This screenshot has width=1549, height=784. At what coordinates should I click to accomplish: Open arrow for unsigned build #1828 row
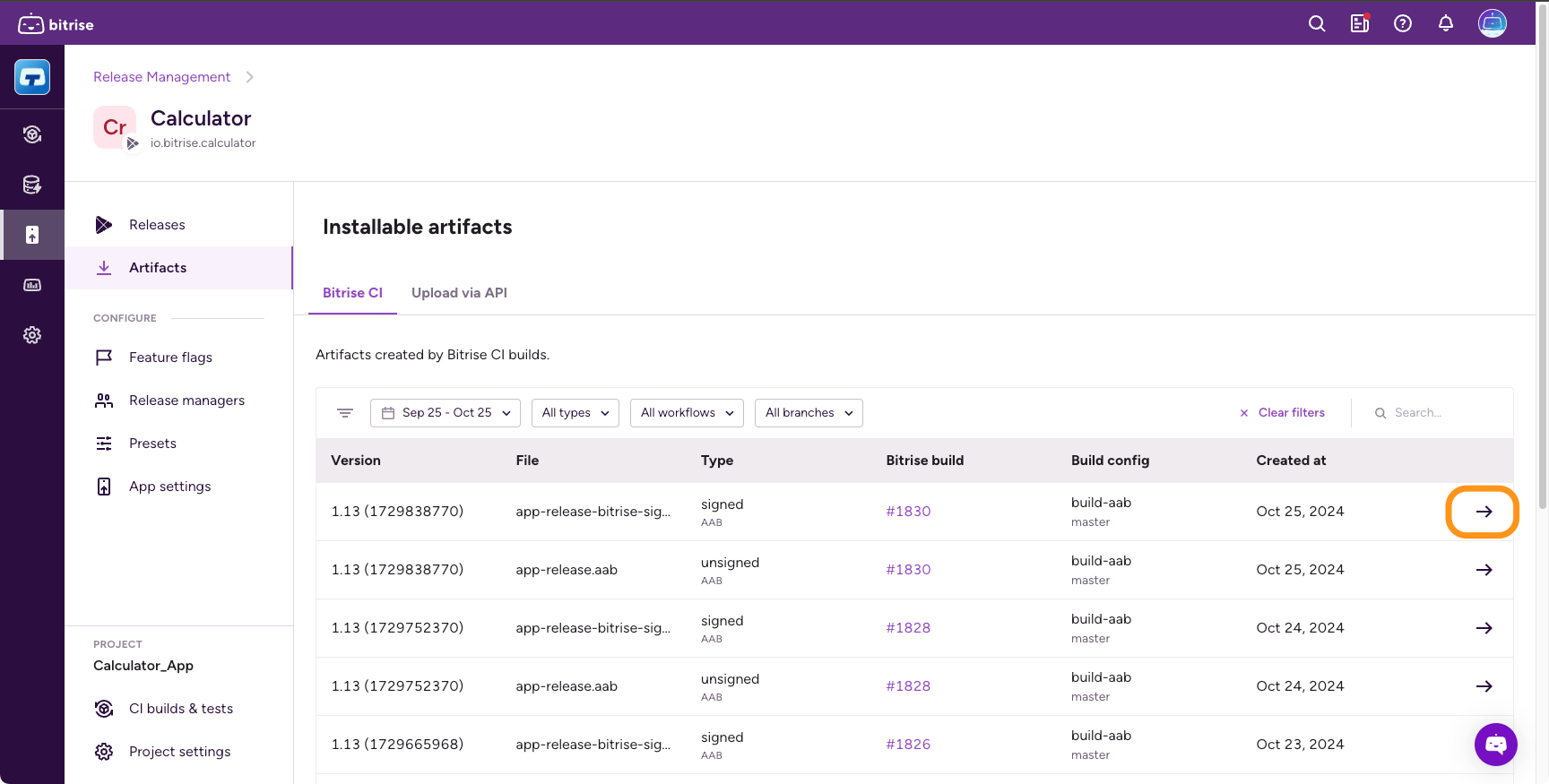[x=1484, y=686]
